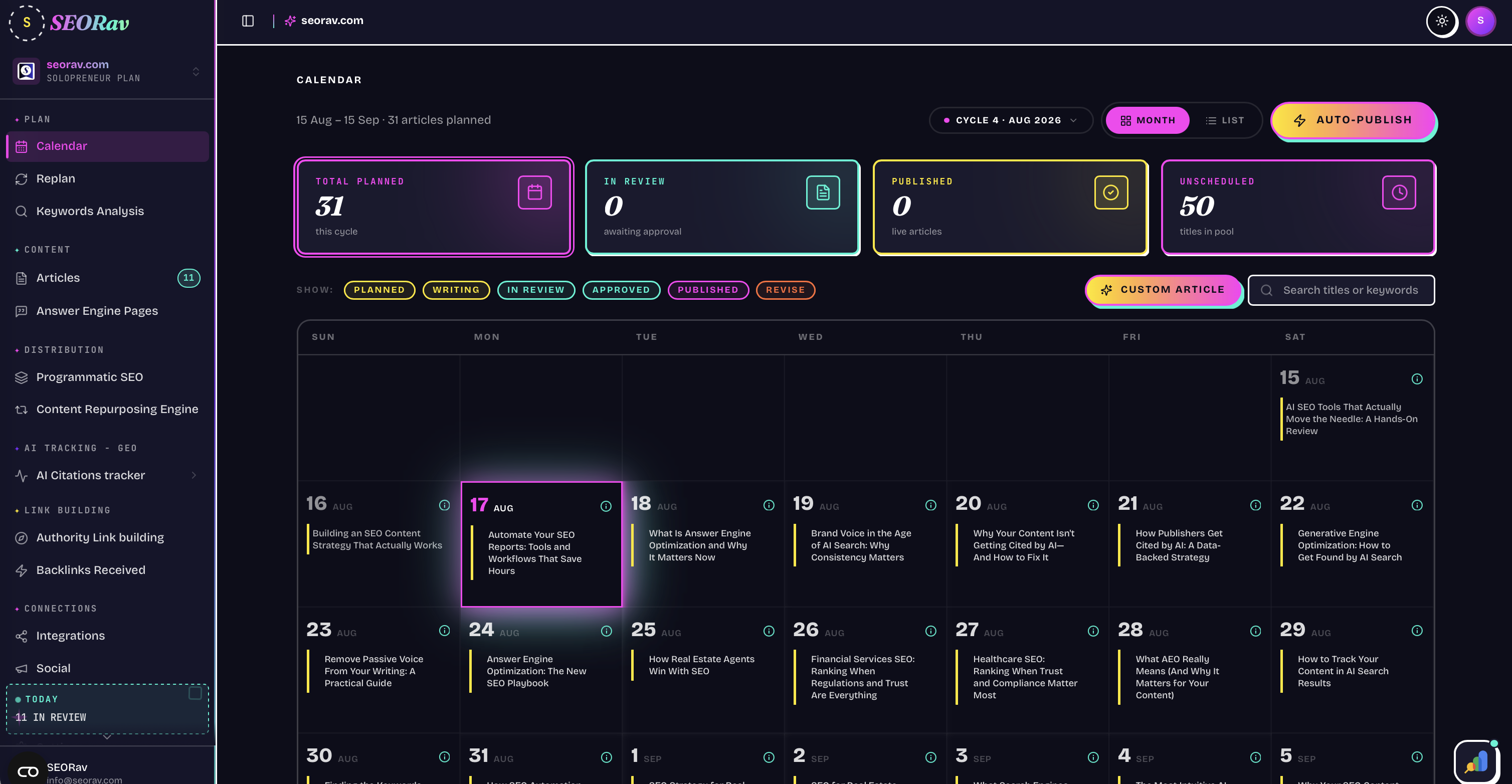This screenshot has height=784, width=1512.
Task: Switch to Month view
Action: (1148, 120)
